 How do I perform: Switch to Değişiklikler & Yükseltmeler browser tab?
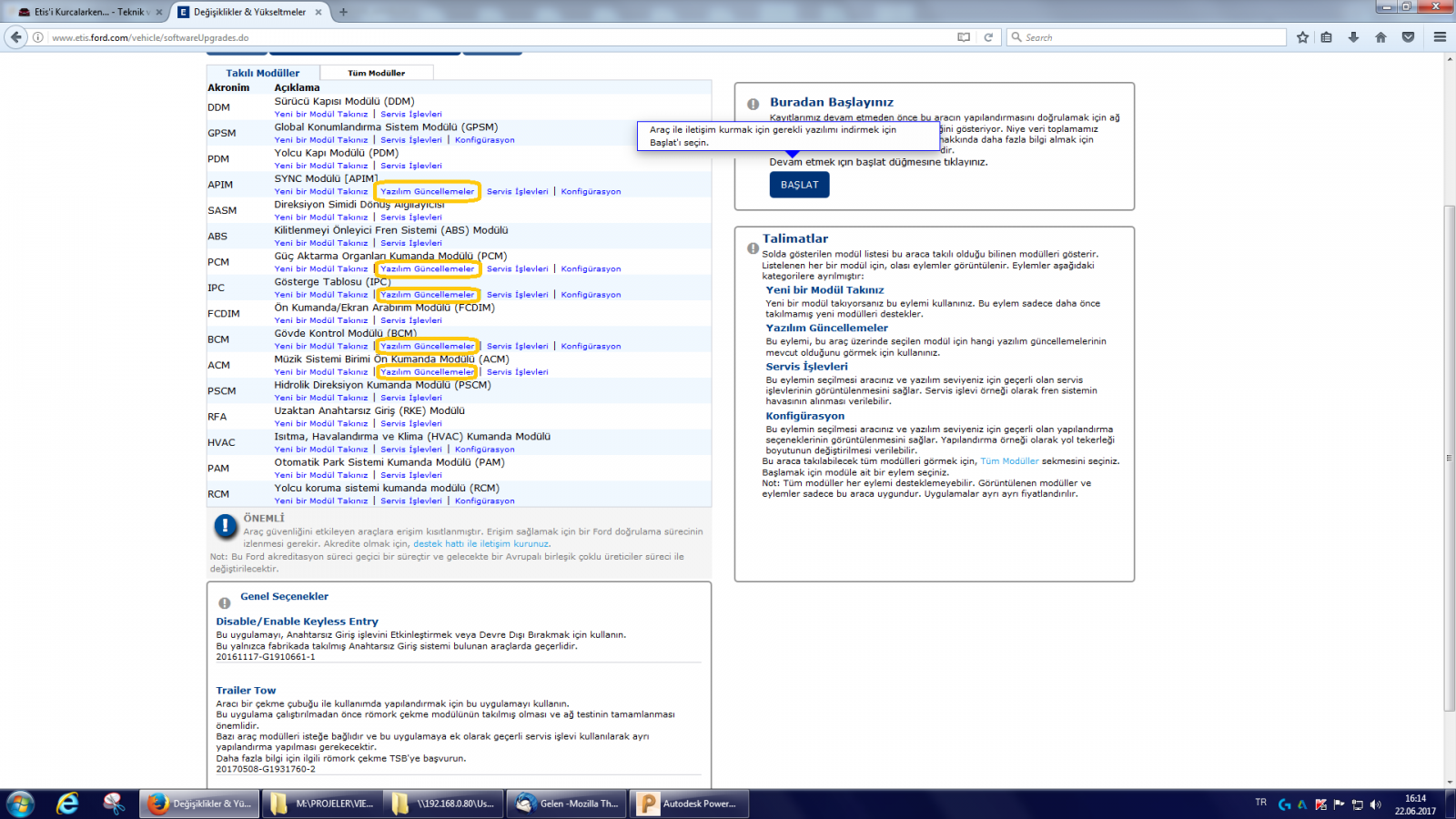248,12
